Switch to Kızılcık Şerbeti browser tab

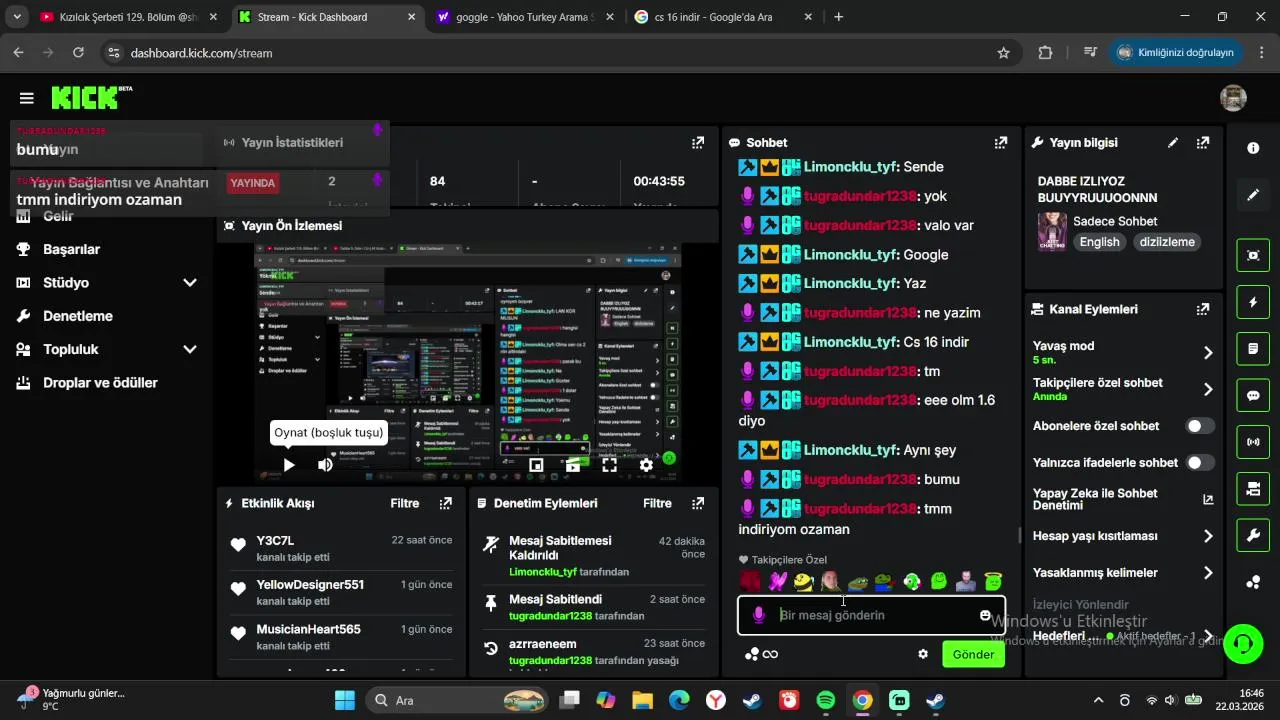click(x=130, y=17)
